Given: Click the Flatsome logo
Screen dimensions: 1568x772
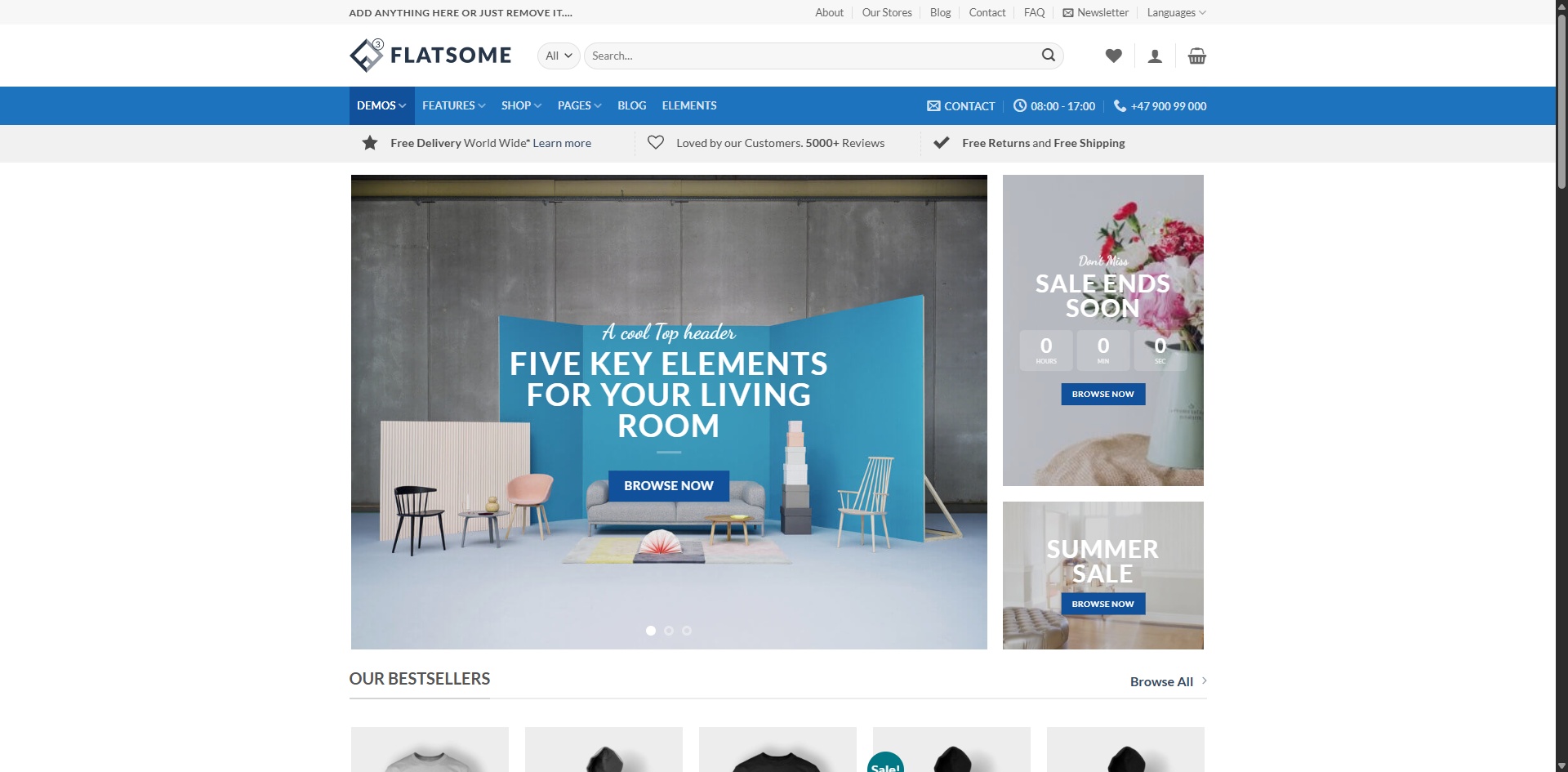Looking at the screenshot, I should pyautogui.click(x=430, y=55).
